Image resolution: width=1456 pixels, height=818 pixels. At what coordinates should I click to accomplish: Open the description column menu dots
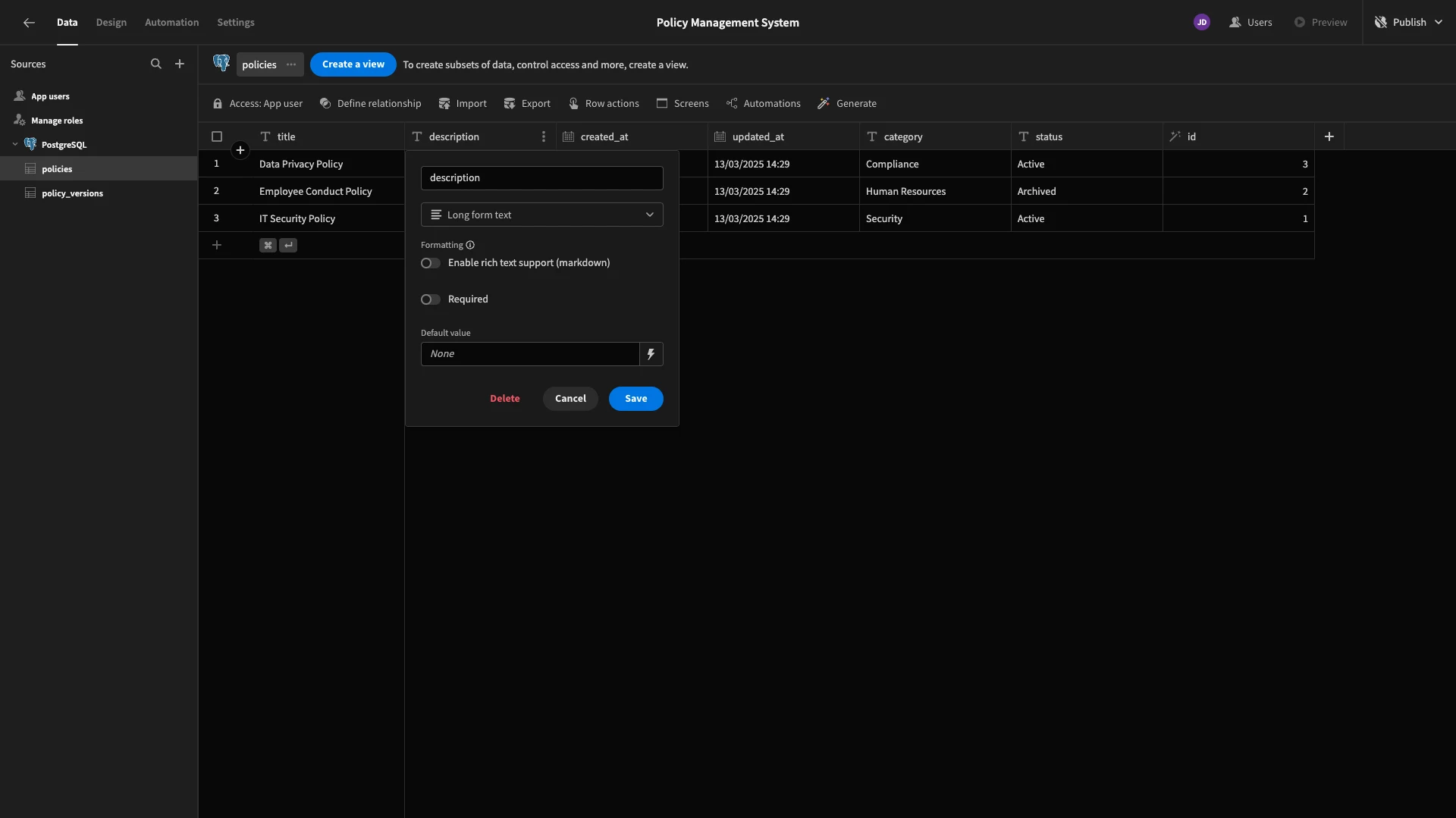(544, 137)
